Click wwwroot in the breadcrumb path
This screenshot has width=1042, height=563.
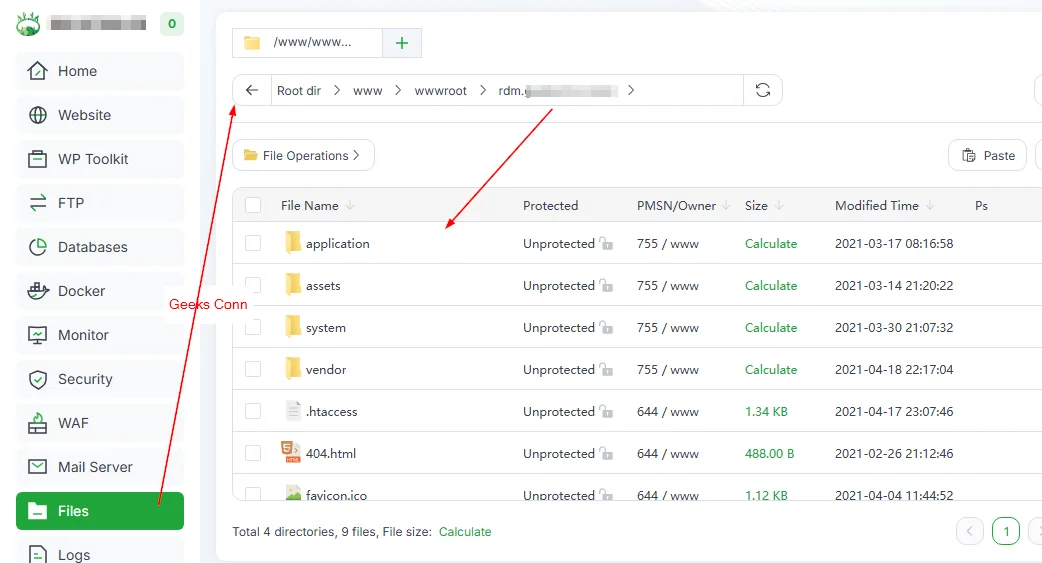441,90
